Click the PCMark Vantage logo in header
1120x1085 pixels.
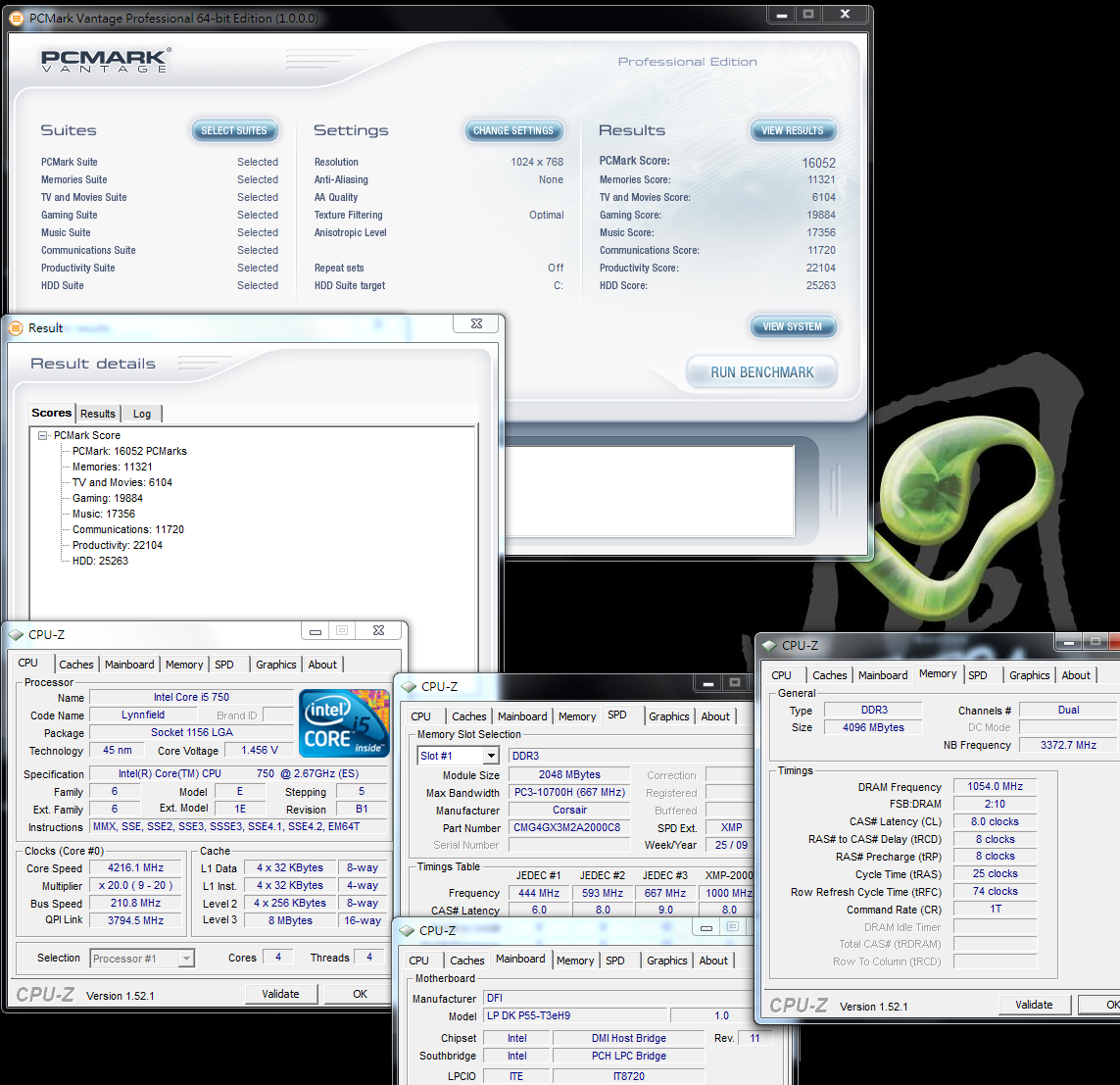point(106,61)
